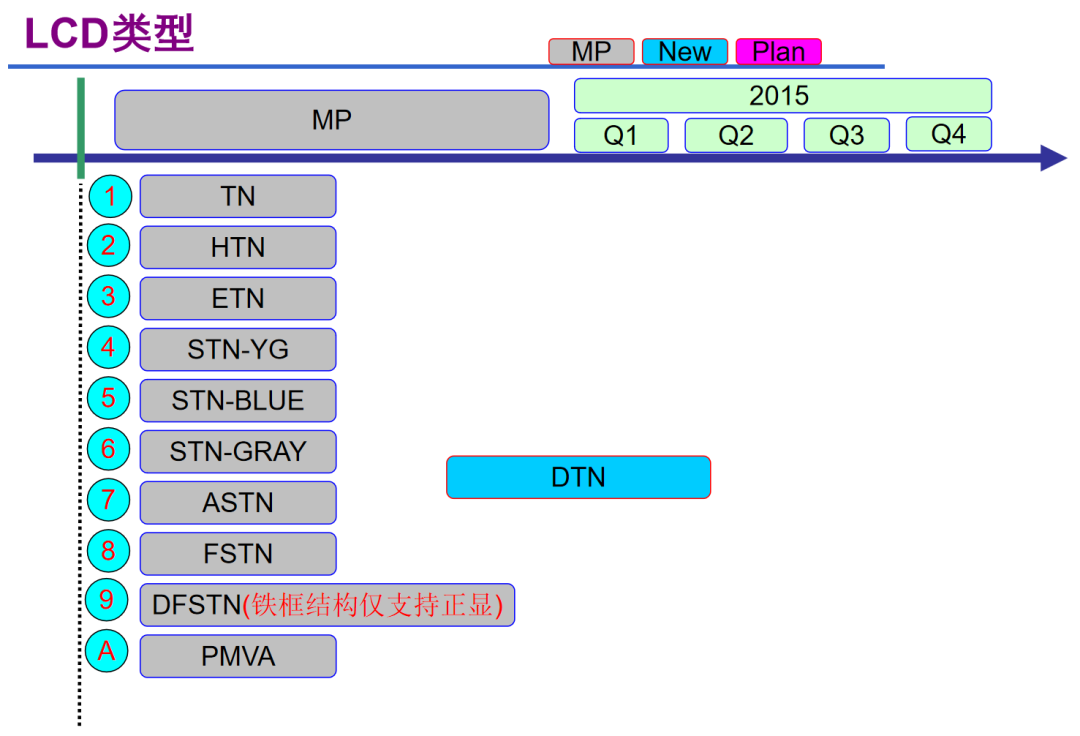Viewport: 1080px width, 736px height.
Task: Click the 2015 year header
Action: [x=783, y=95]
